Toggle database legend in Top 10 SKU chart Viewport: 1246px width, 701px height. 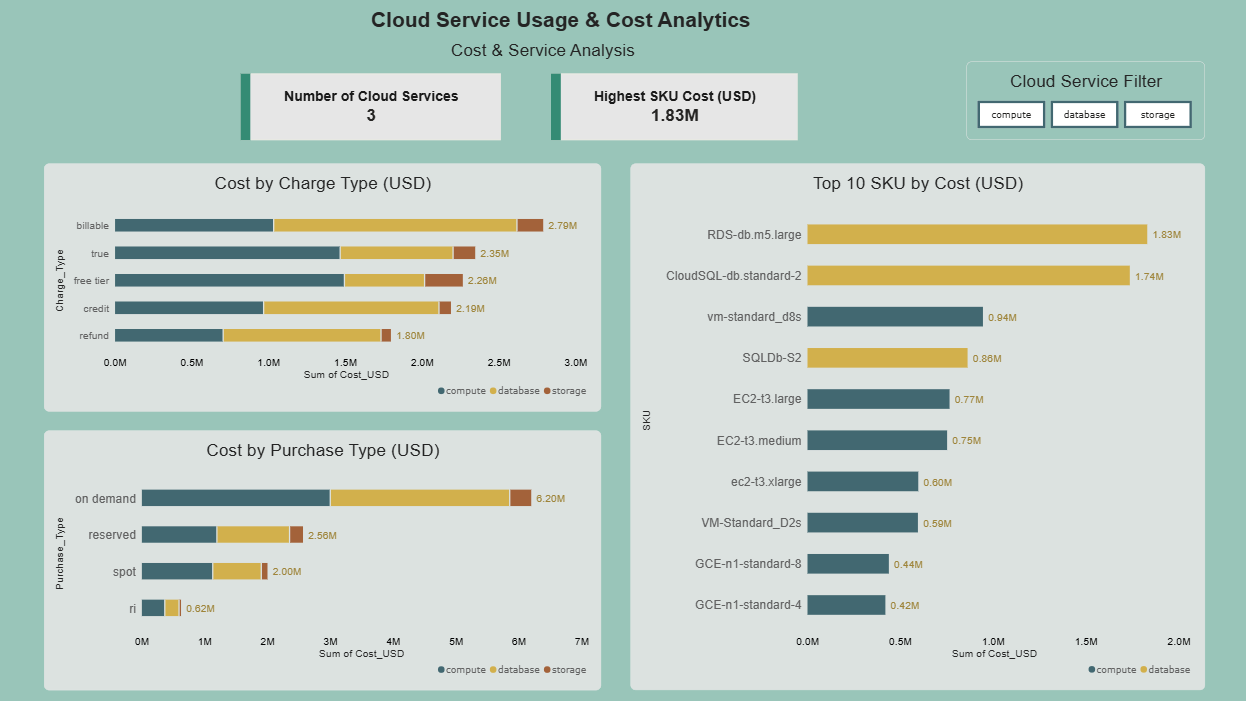[1165, 670]
